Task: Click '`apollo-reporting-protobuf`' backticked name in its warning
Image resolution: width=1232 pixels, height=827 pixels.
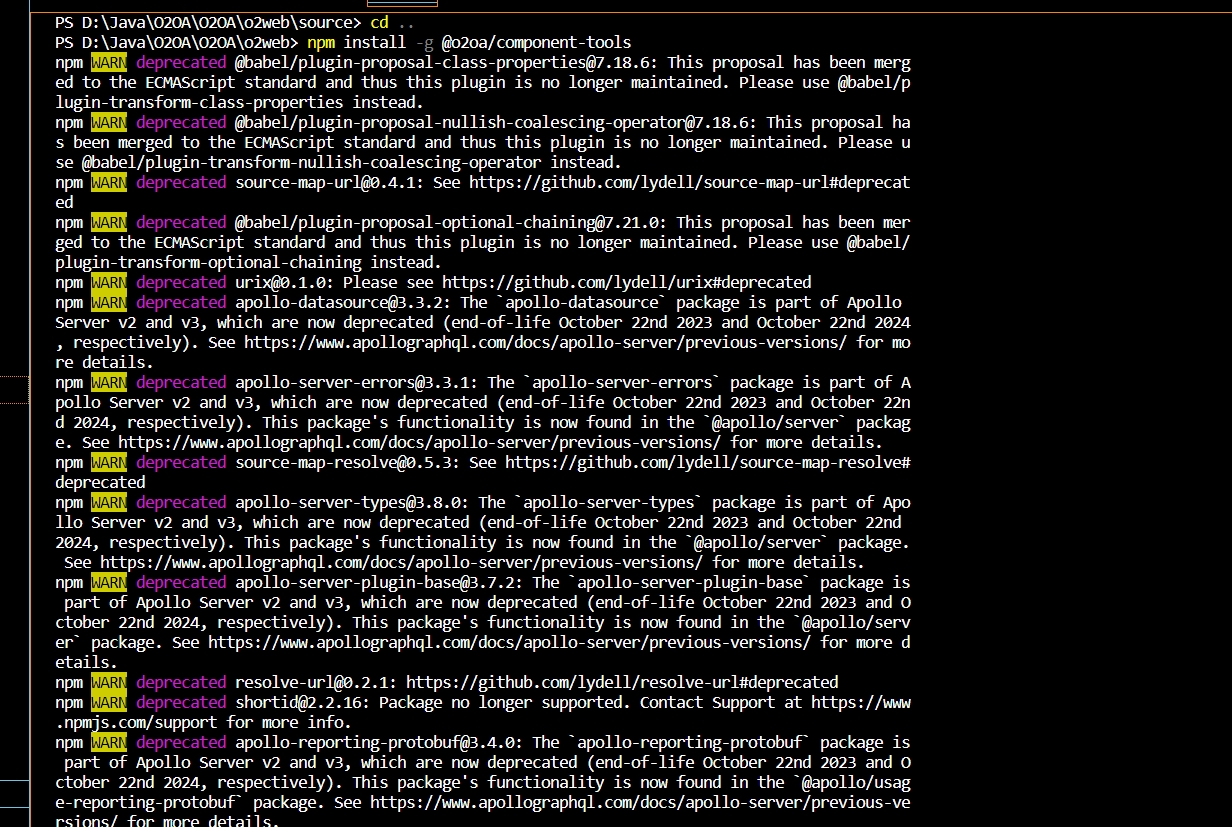Action: click(690, 742)
